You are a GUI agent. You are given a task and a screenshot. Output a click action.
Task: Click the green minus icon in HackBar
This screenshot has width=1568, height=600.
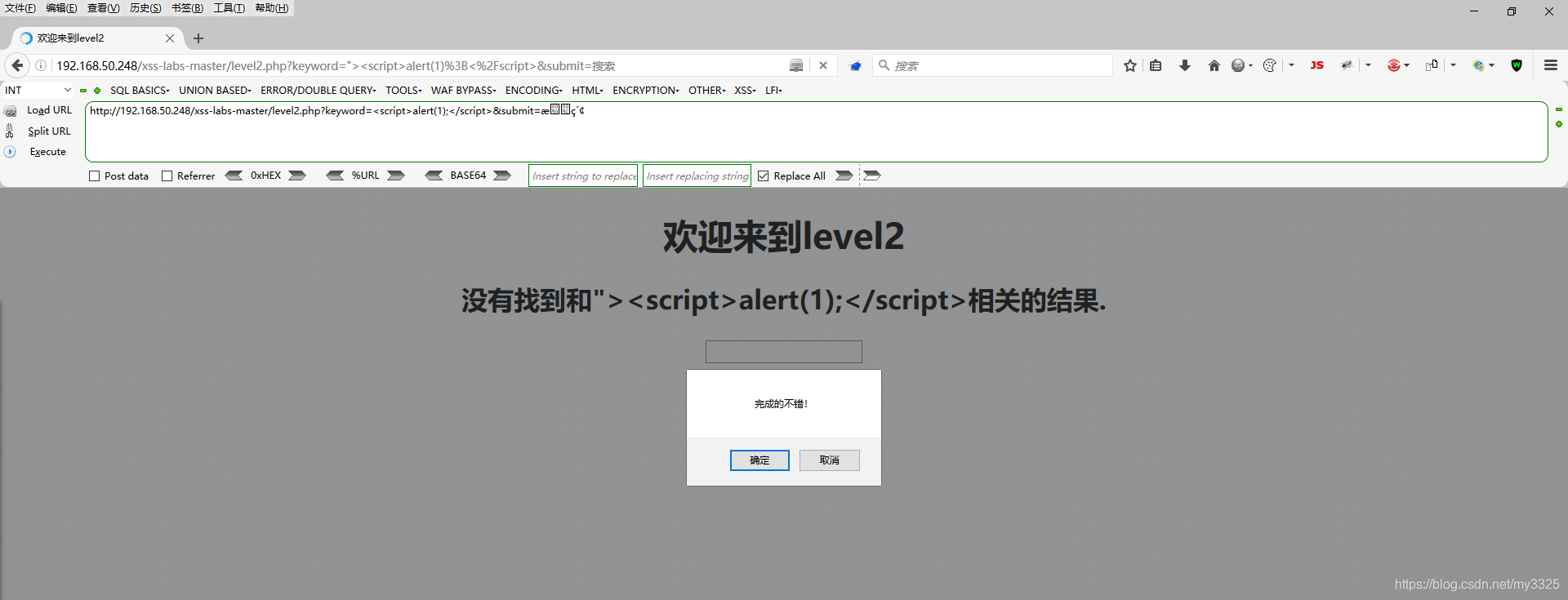83,91
